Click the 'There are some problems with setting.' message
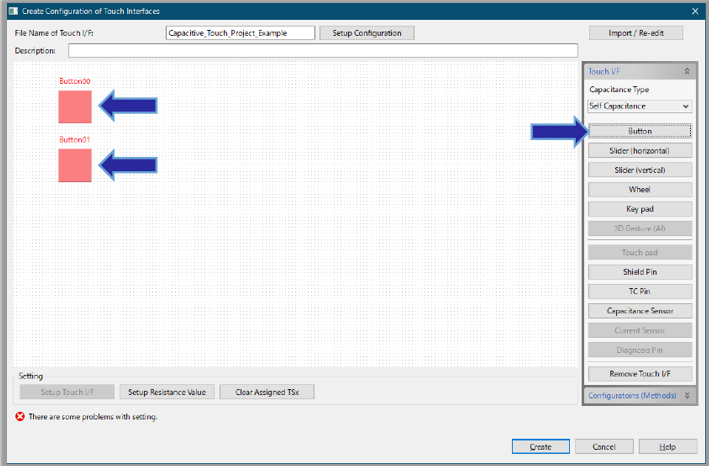This screenshot has height=466, width=709. tap(93, 417)
